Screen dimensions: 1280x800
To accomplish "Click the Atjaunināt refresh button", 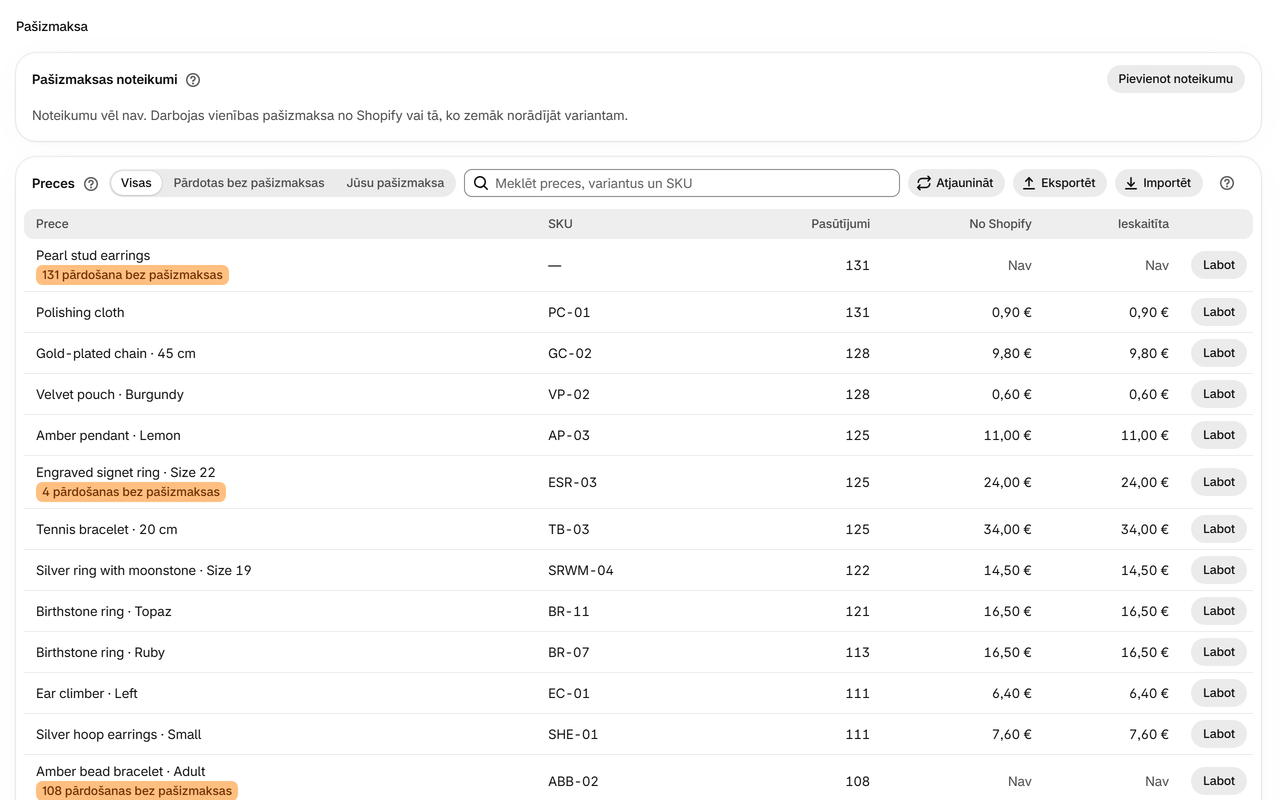I will point(956,183).
